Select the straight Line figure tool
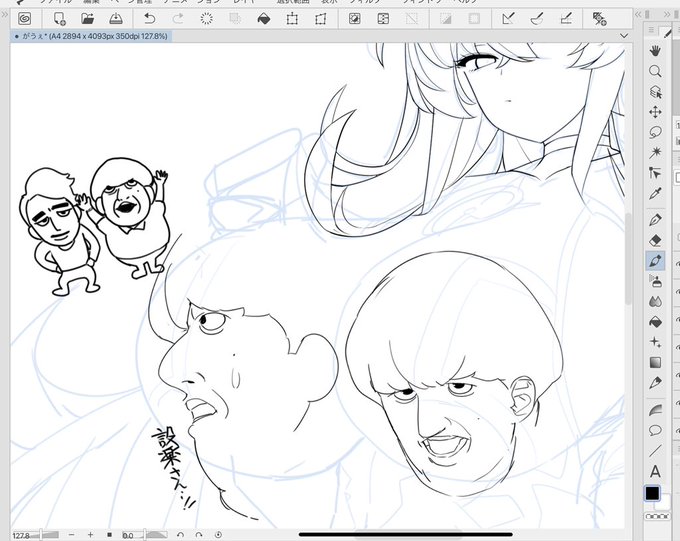This screenshot has height=541, width=680. point(655,451)
